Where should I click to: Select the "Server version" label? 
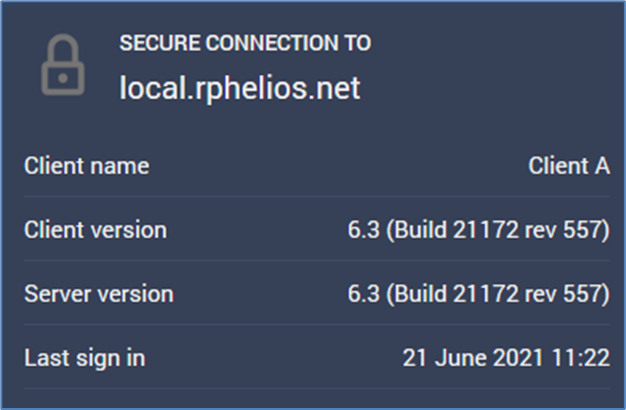98,294
